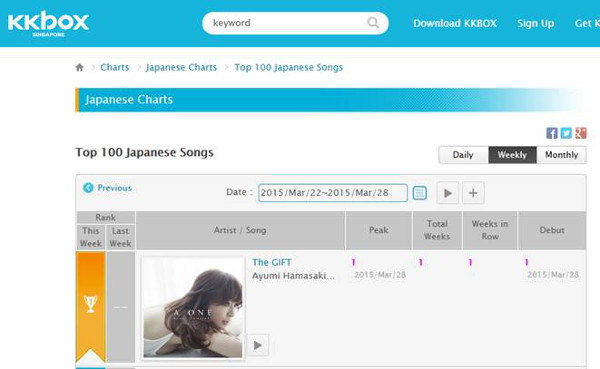This screenshot has width=600, height=369.
Task: Play The GIFT song preview
Action: pyautogui.click(x=258, y=345)
